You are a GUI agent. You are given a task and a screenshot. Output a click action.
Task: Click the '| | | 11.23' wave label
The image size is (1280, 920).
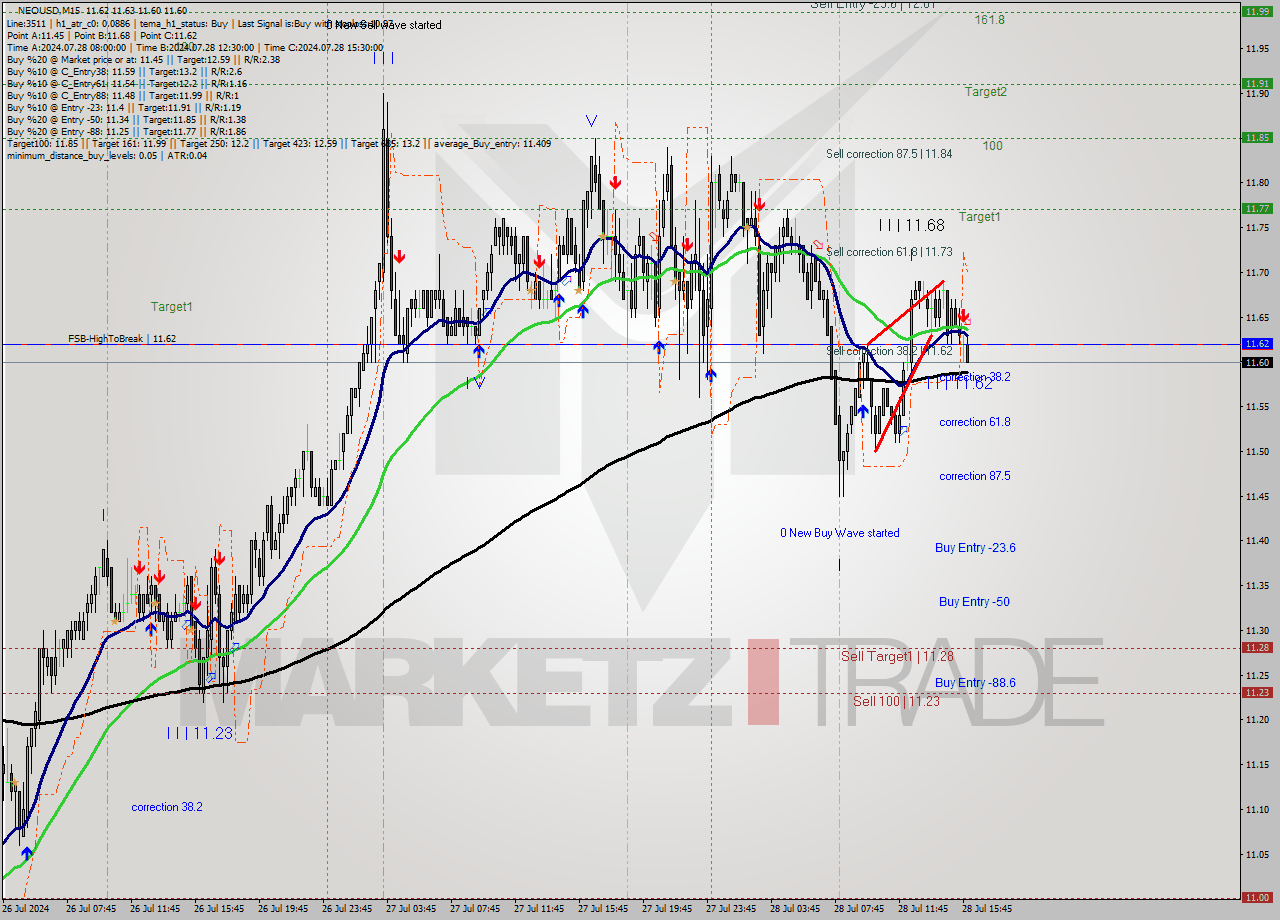tap(200, 733)
